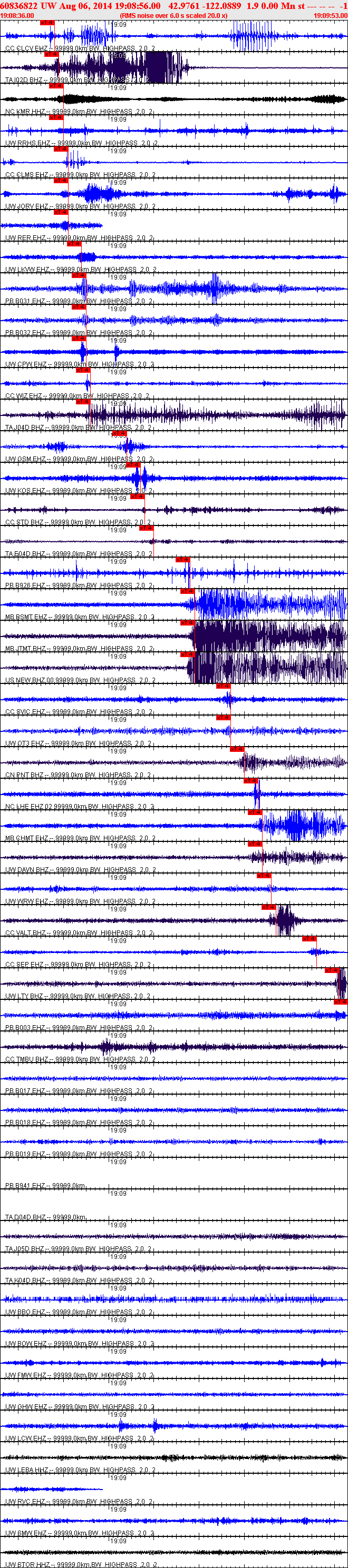Viewport: 348px width, 1568px height.
Task: Click the CC SVIC EHZ station label
Action: (x=79, y=711)
